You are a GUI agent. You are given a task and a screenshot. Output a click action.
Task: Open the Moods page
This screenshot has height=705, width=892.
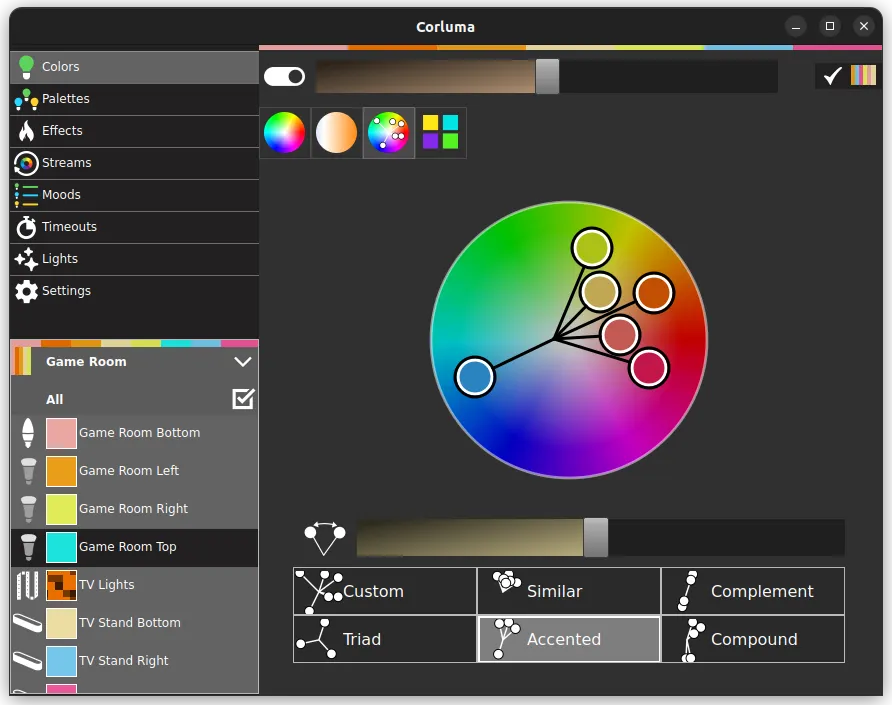click(134, 195)
